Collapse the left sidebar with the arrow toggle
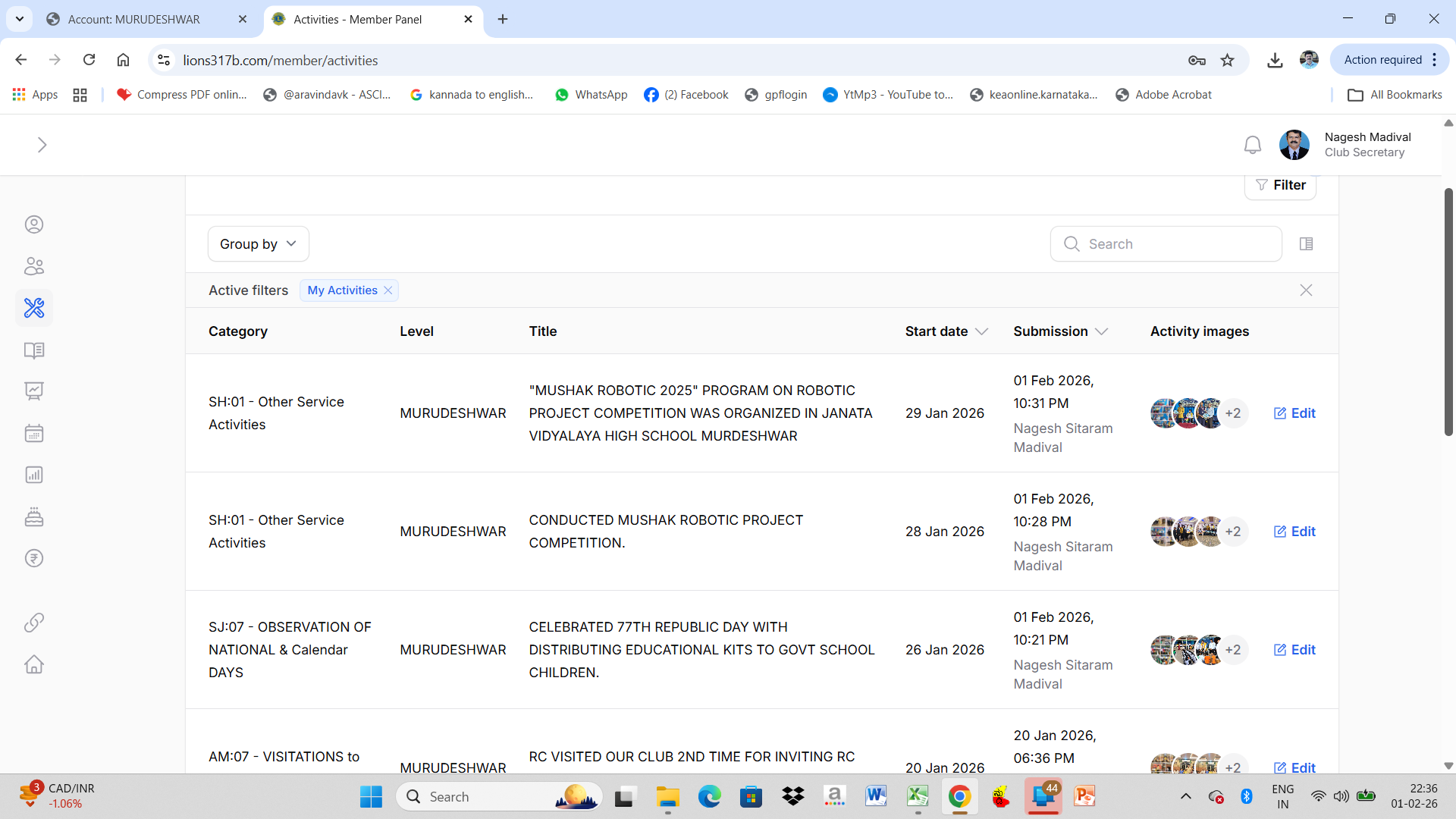This screenshot has height=819, width=1456. pyautogui.click(x=42, y=144)
